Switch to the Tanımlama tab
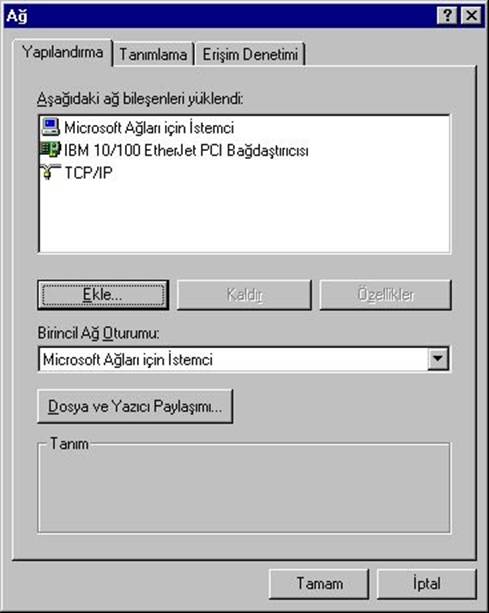The height and width of the screenshot is (613, 489). coord(153,54)
